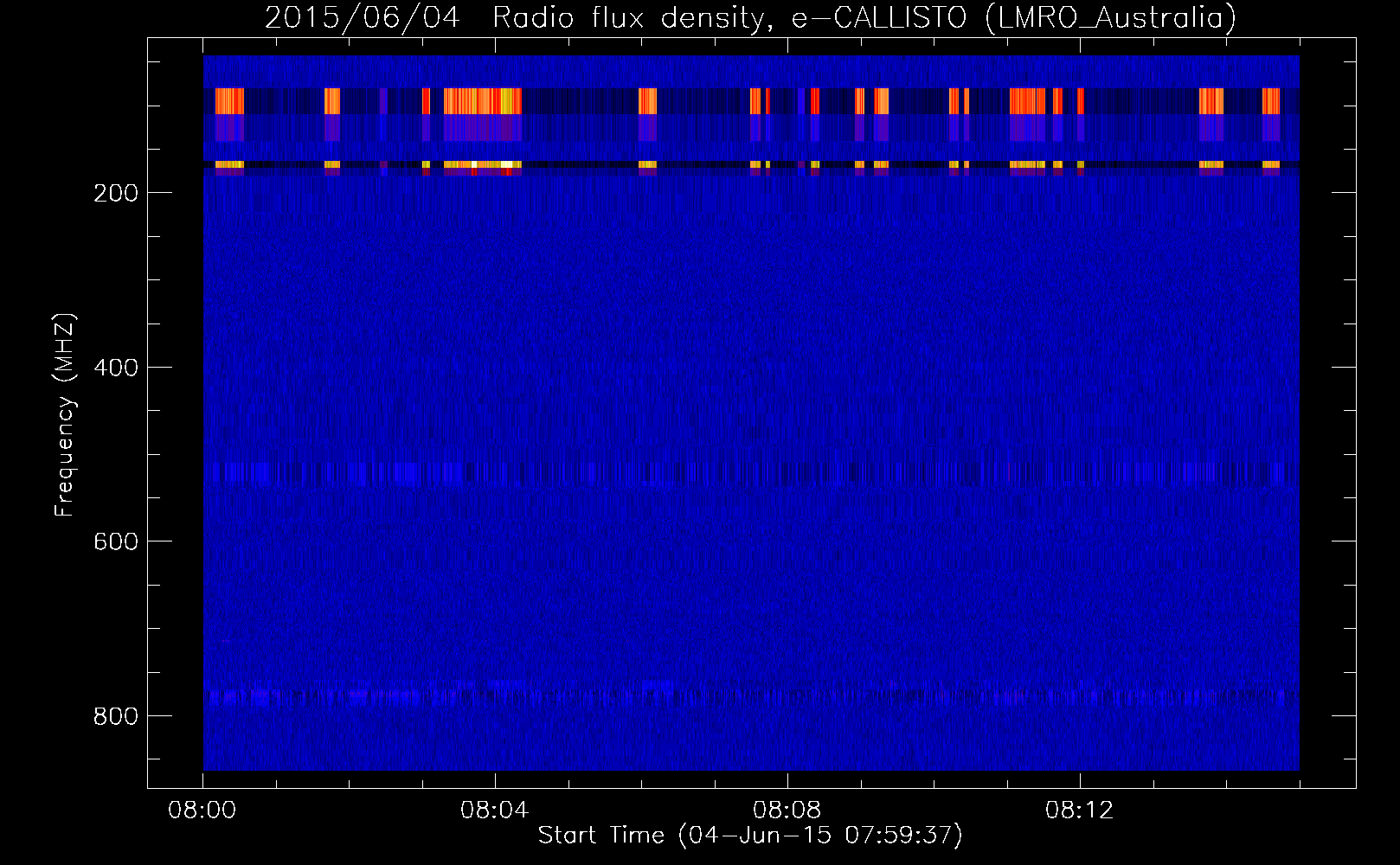Click the 400 frequency tick label
This screenshot has height=865, width=1400.
[116, 368]
